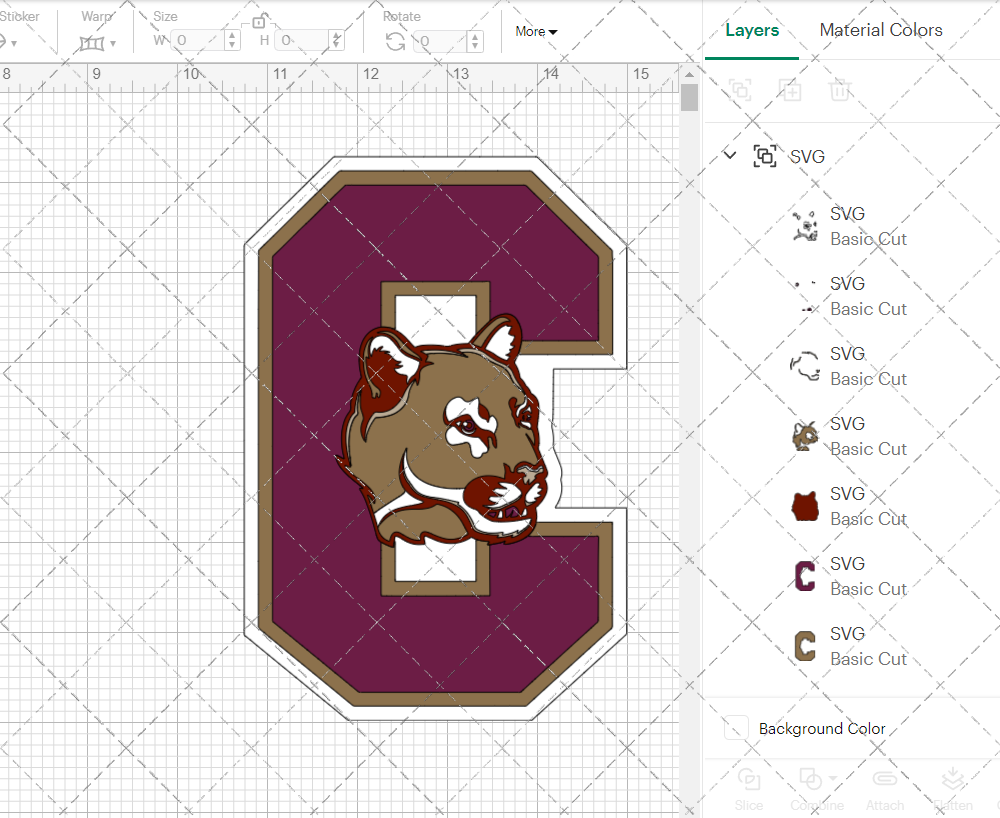Select the SVG group icon
Screen dimensions: 1000x818
(765, 156)
